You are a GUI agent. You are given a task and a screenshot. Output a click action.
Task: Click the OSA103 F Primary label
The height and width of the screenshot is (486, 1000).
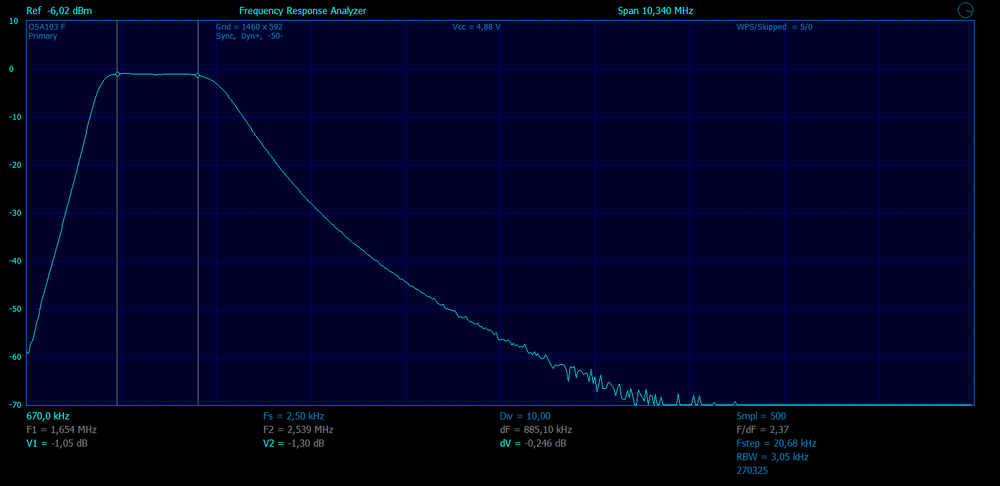click(x=48, y=31)
